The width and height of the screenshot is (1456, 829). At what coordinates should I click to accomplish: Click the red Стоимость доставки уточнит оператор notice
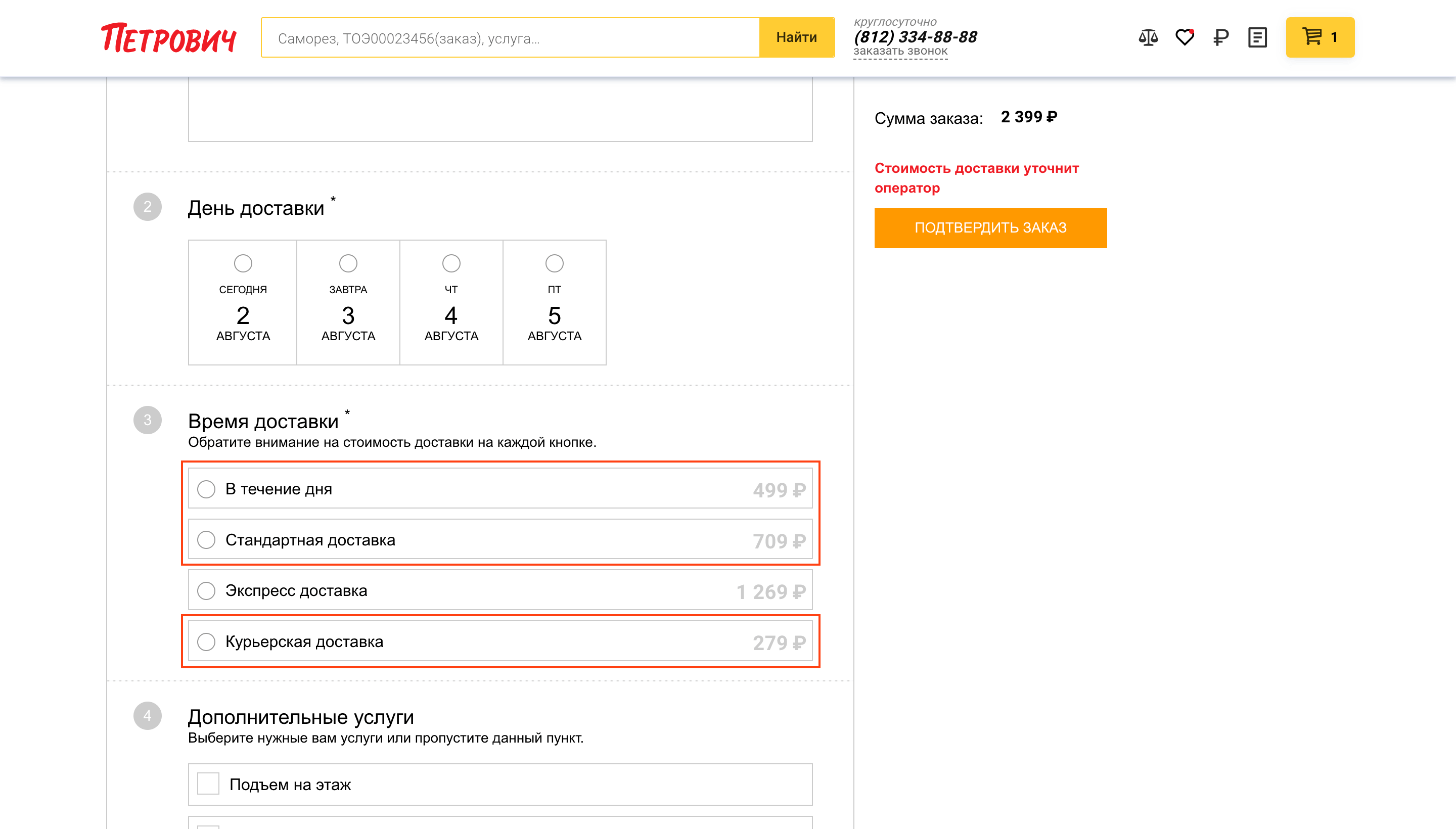(977, 177)
